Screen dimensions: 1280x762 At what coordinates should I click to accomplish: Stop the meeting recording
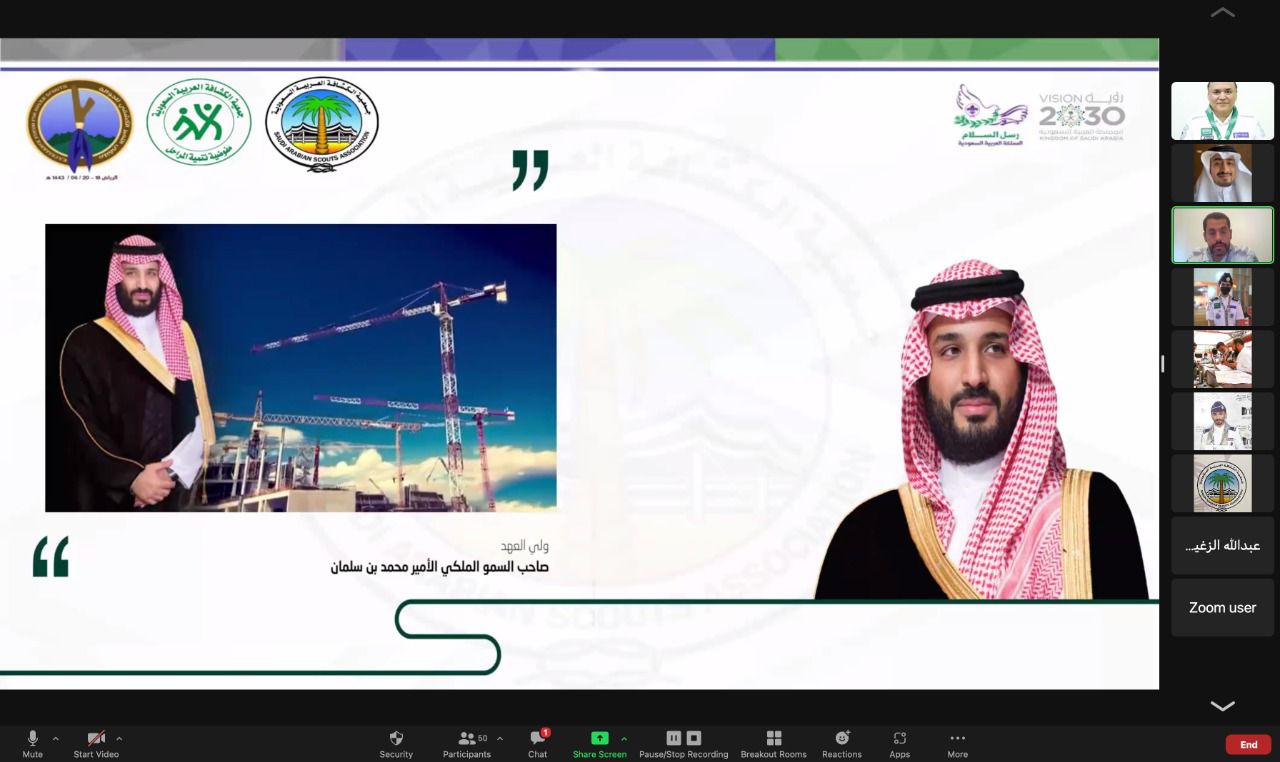click(694, 738)
